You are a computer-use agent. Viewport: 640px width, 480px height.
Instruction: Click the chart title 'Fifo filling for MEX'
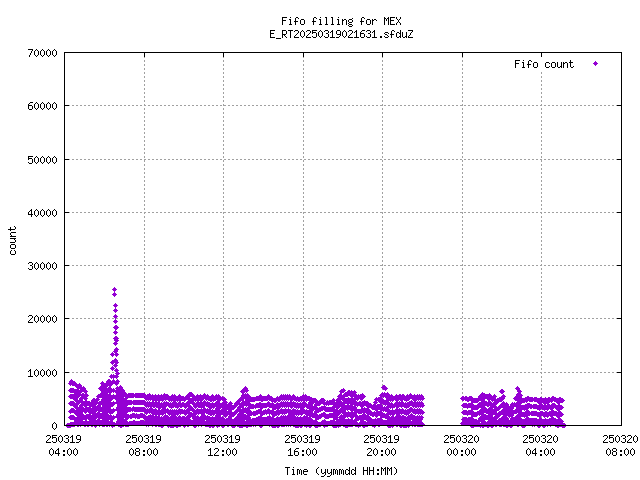[341, 21]
